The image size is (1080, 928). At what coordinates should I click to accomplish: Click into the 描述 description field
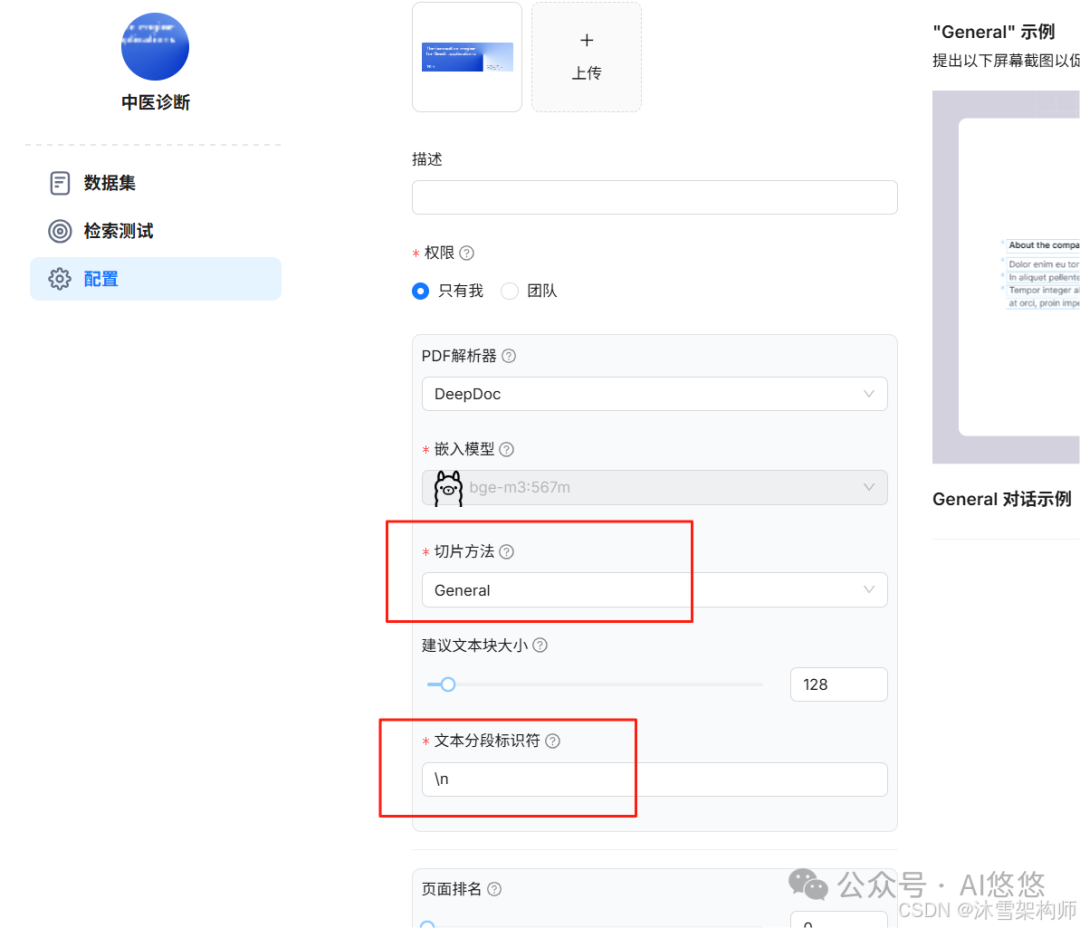pyautogui.click(x=654, y=198)
